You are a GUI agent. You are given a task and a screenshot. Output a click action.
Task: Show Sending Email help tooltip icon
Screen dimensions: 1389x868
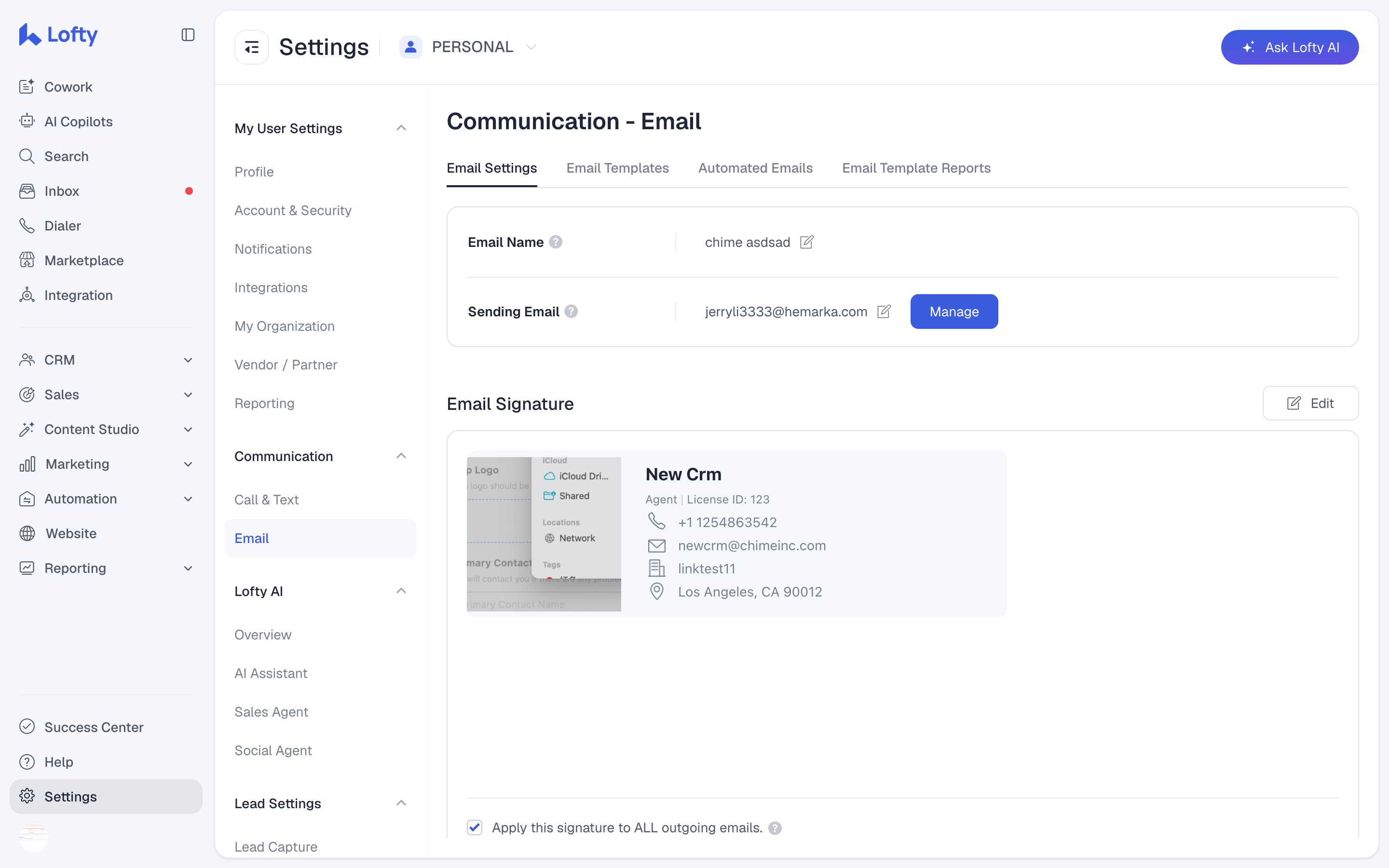point(571,312)
